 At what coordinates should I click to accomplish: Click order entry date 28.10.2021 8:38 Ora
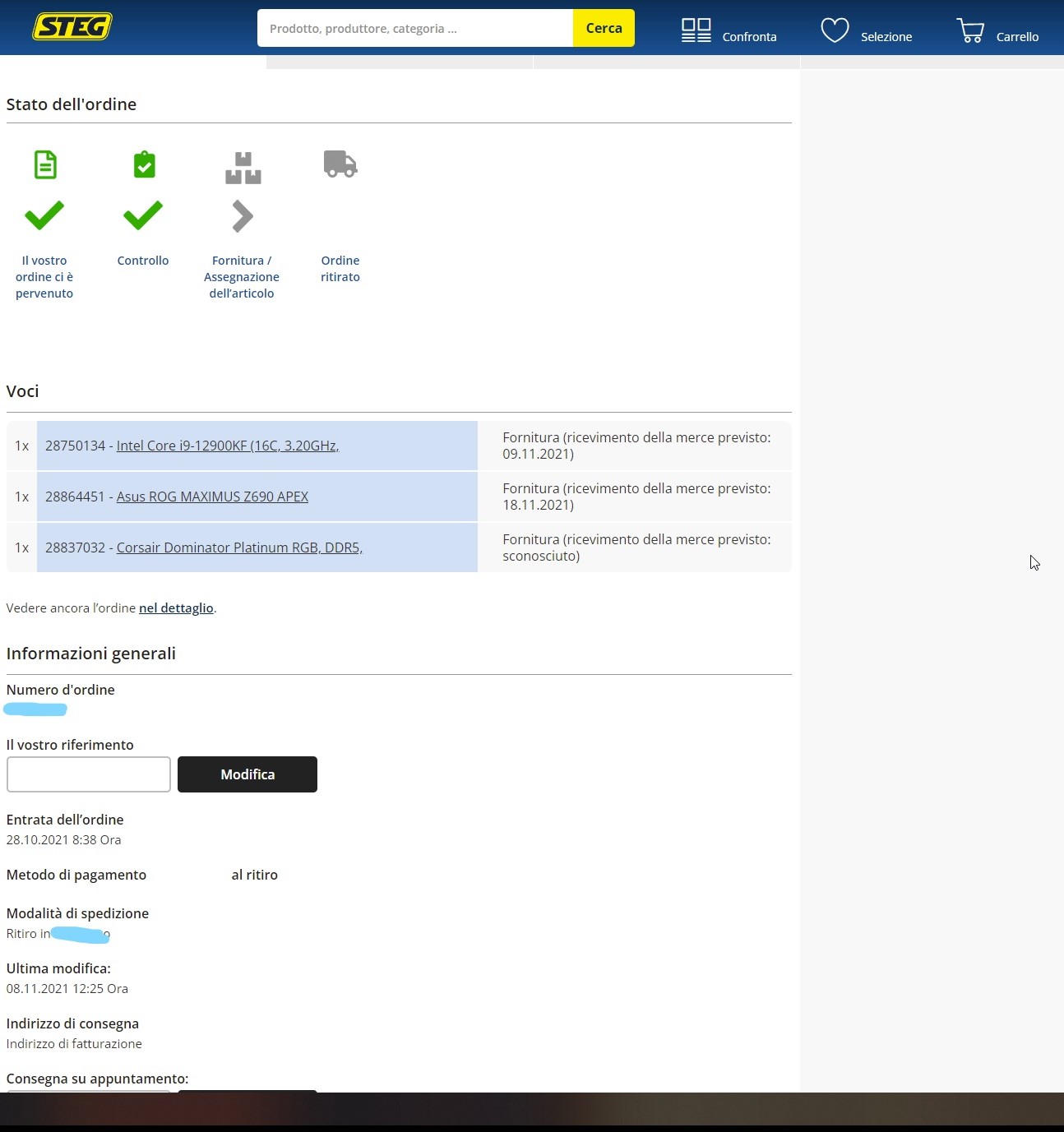pyautogui.click(x=63, y=840)
